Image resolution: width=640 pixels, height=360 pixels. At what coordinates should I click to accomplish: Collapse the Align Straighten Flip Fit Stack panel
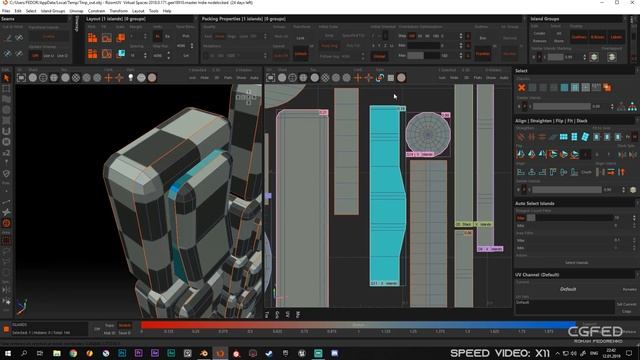pos(576,121)
